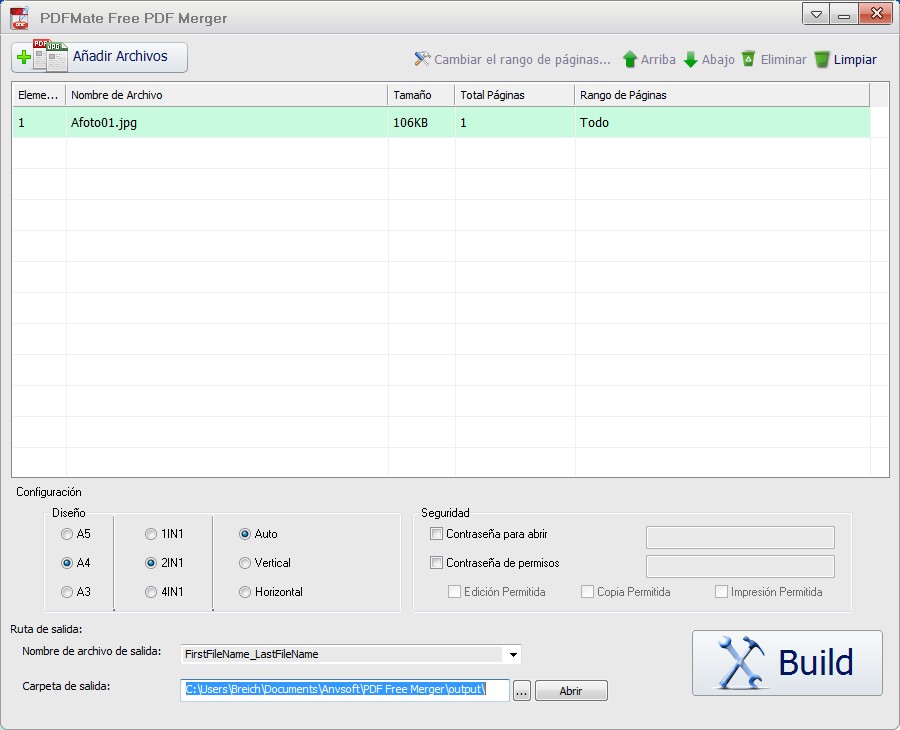Click the Rango de Páginas column header
This screenshot has height=730, width=900.
(722, 95)
